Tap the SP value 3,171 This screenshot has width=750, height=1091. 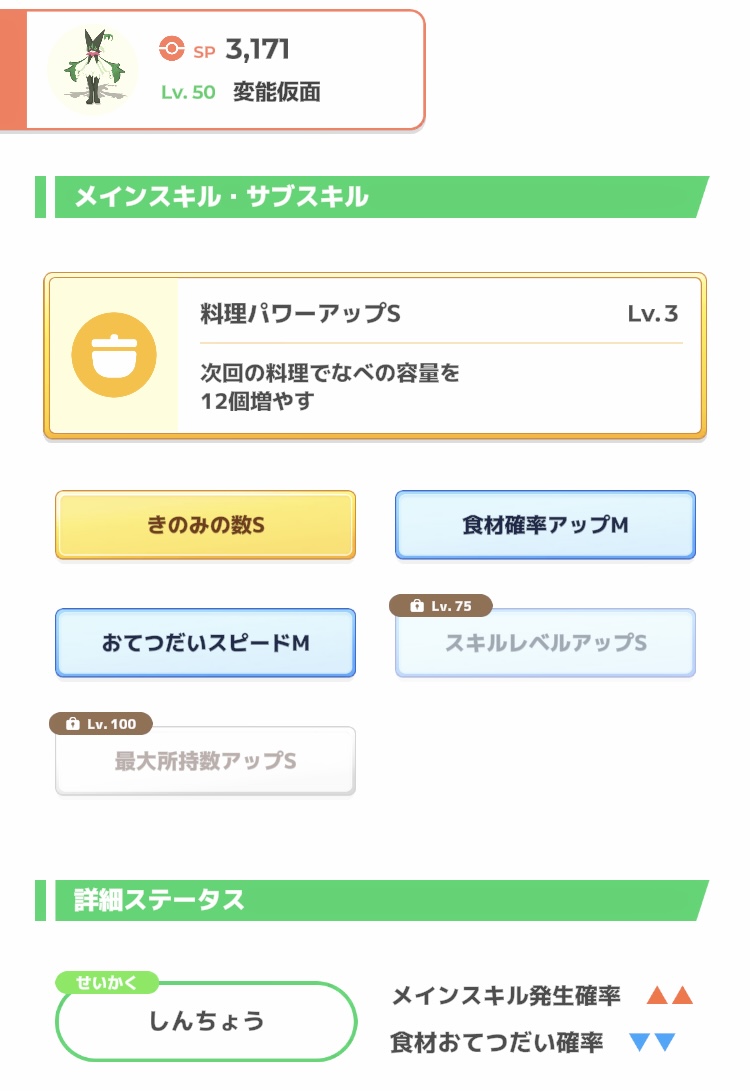tap(257, 48)
